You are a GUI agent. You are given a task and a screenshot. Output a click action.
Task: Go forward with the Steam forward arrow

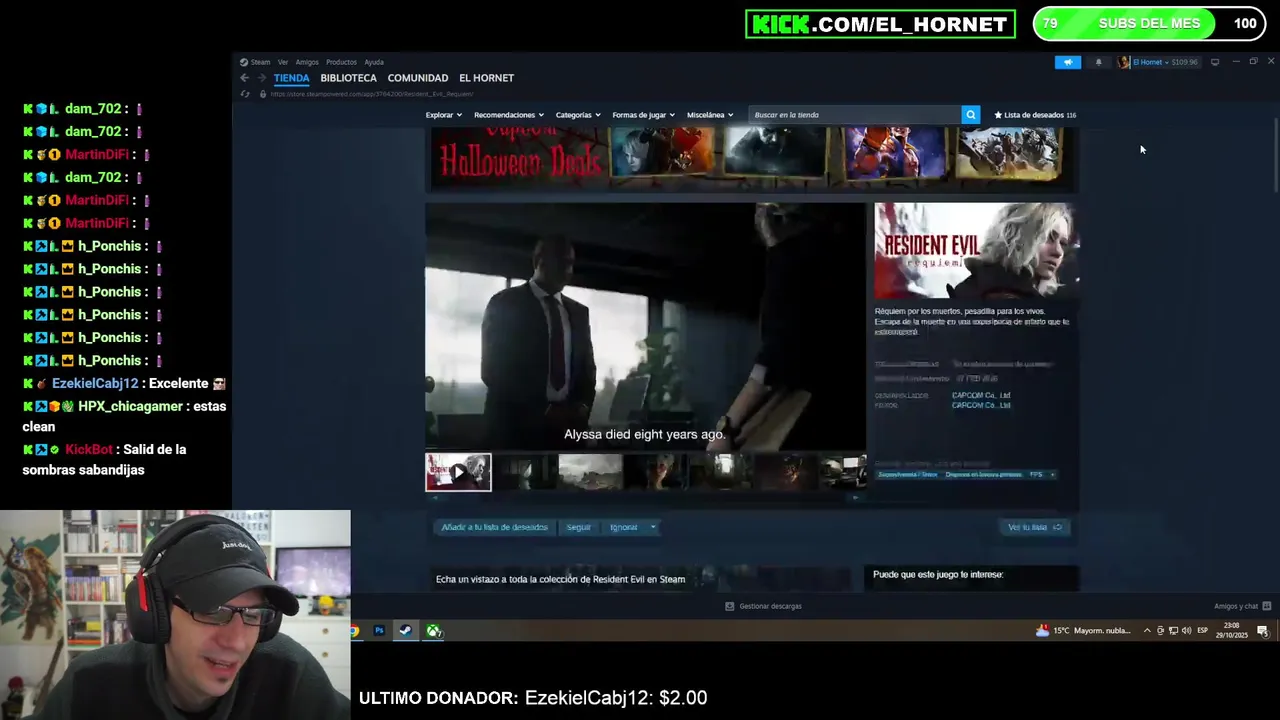(x=262, y=78)
